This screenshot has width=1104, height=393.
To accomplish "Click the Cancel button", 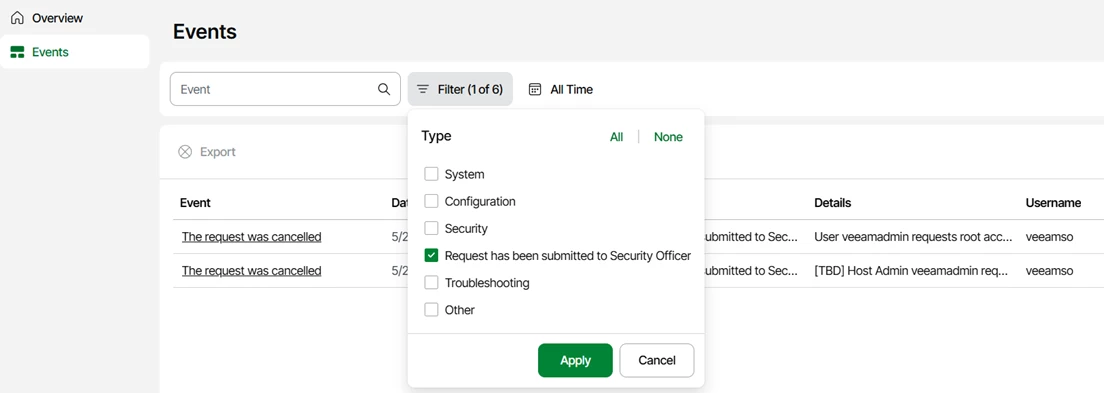I will coord(657,361).
